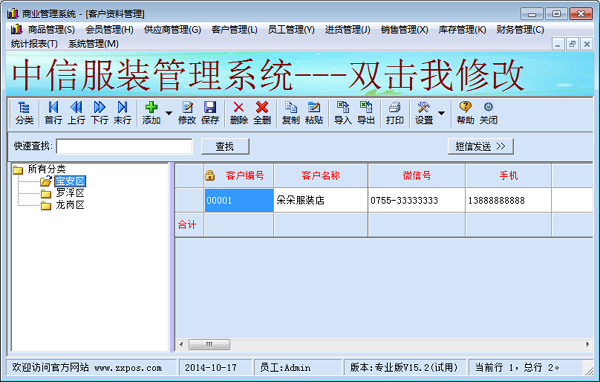Screen dimensions: 600x382
Task: Click the 短信发送 >> button
Action: tap(480, 146)
